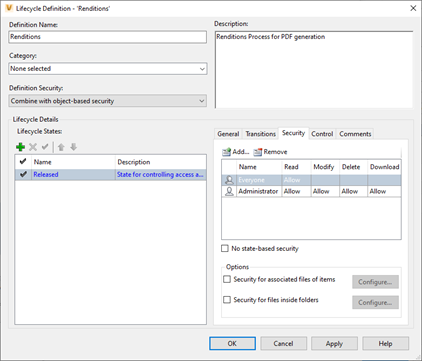This screenshot has height=361, width=422.
Task: Open the Control tab
Action: pos(322,134)
